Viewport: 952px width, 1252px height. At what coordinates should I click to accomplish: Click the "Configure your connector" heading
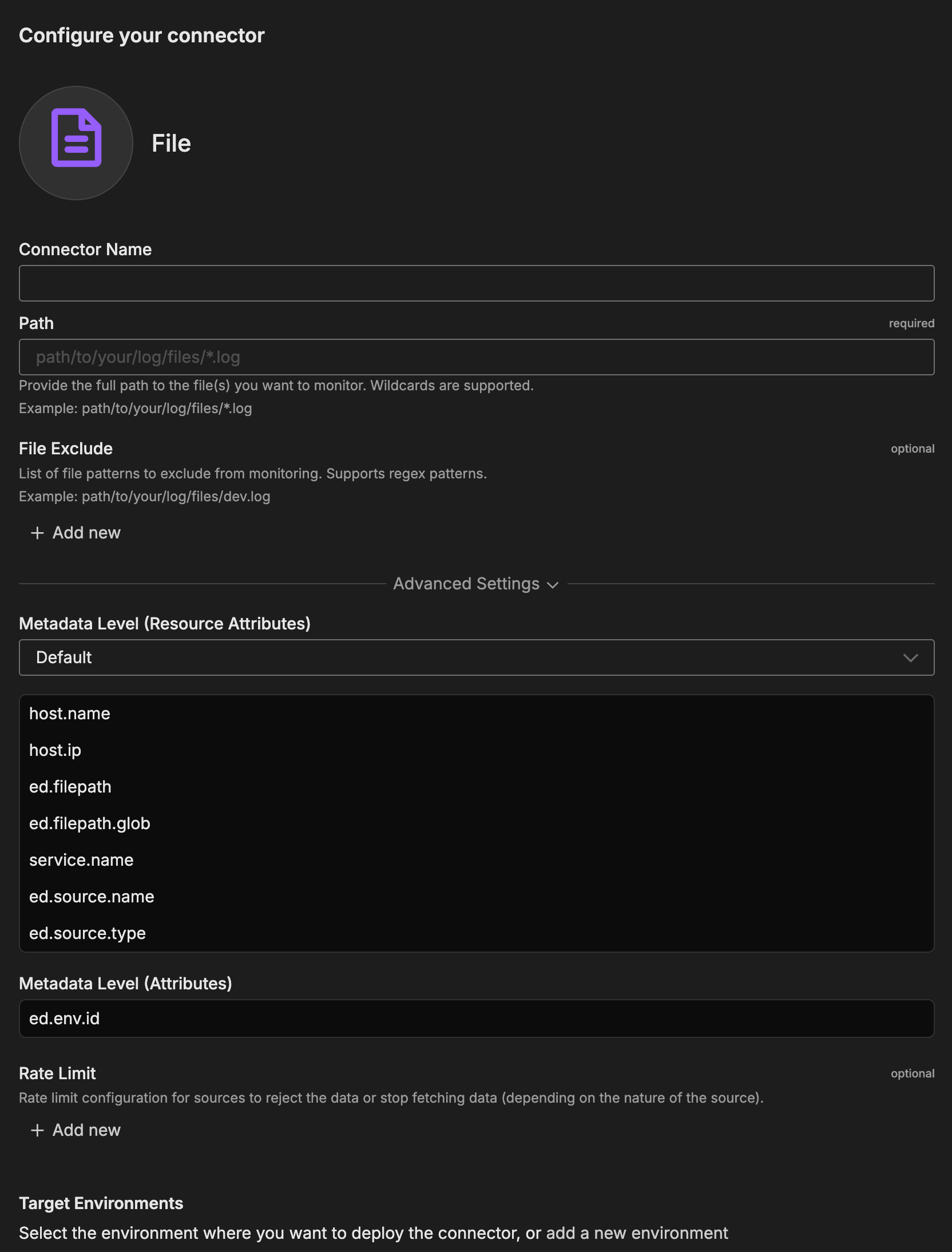tap(142, 35)
